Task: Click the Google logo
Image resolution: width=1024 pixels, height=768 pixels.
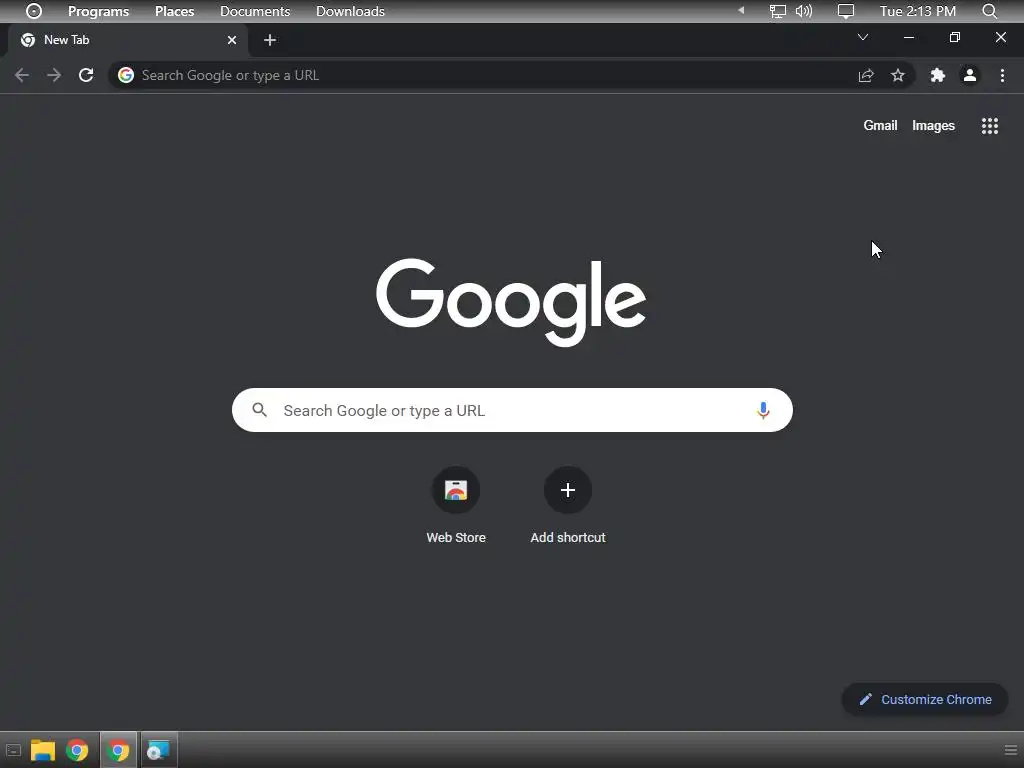Action: (x=511, y=302)
